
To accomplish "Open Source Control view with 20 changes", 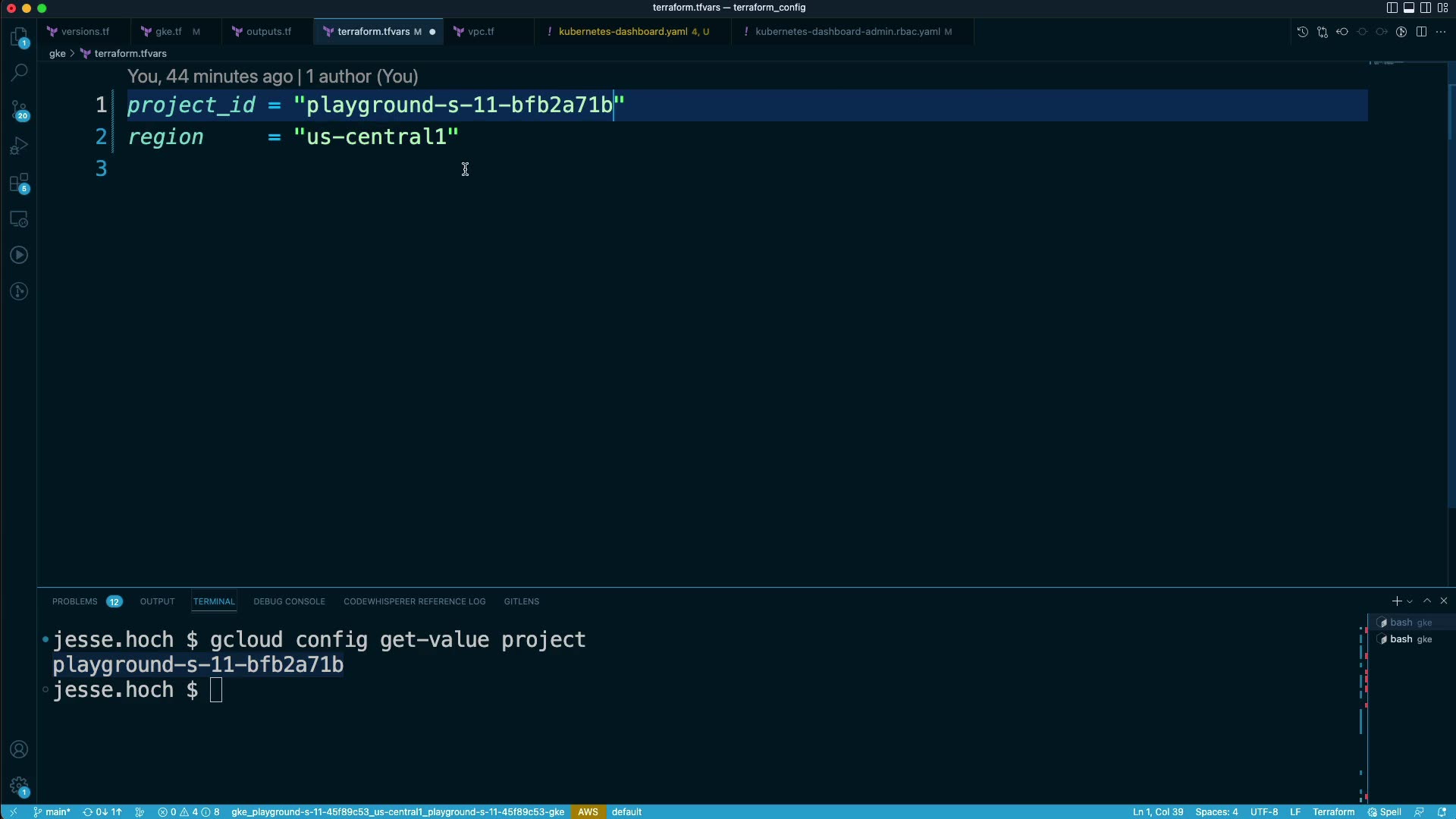I will (20, 111).
